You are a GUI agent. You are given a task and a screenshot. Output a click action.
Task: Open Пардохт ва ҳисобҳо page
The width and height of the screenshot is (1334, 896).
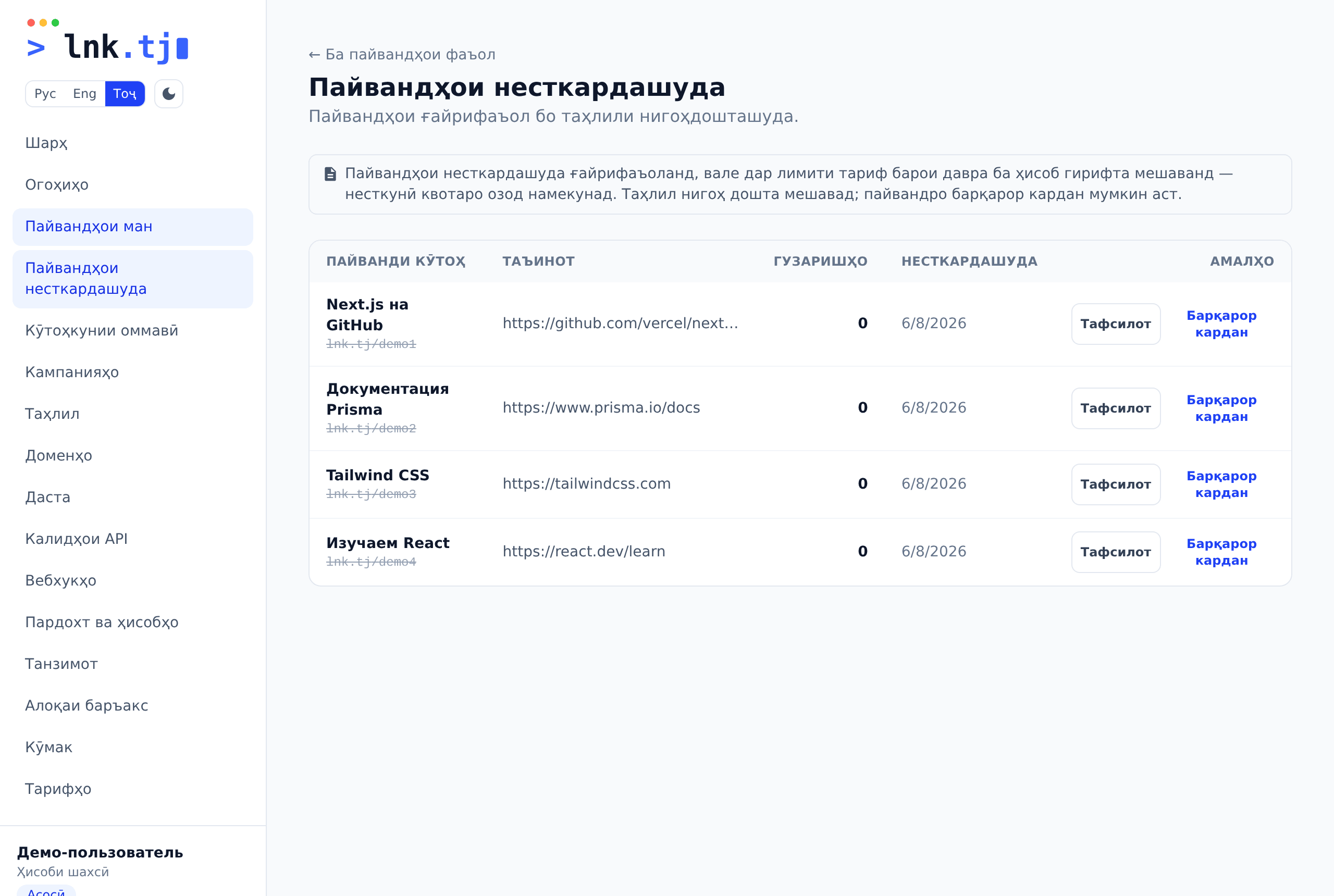(132, 623)
